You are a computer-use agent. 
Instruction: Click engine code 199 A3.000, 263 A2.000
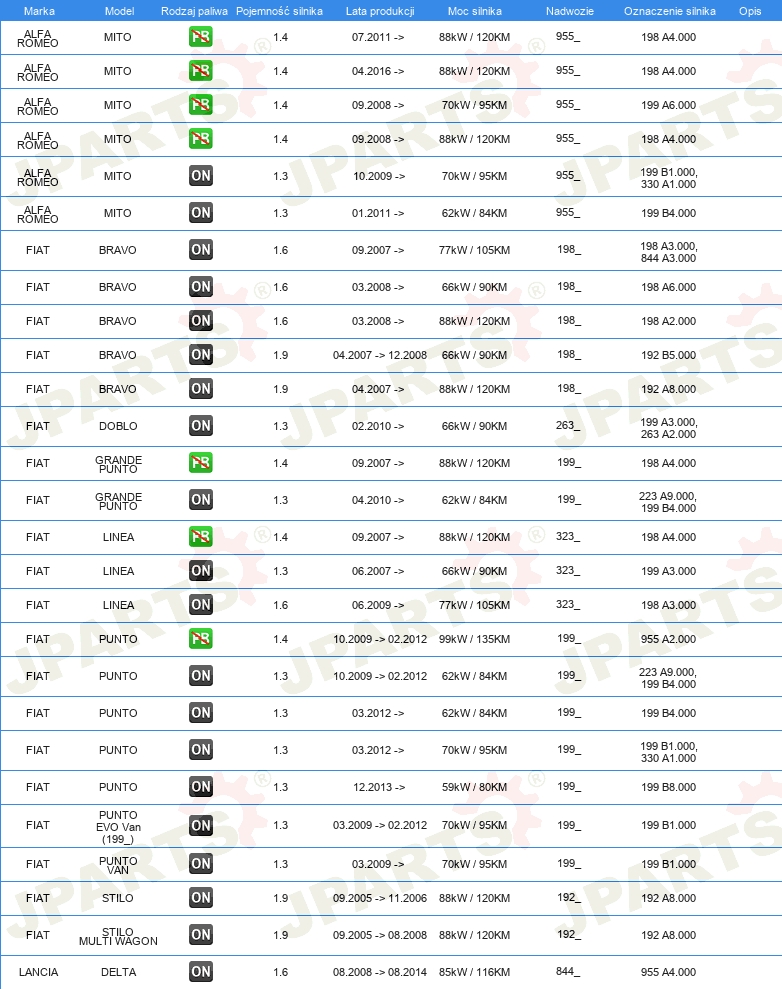click(x=668, y=428)
